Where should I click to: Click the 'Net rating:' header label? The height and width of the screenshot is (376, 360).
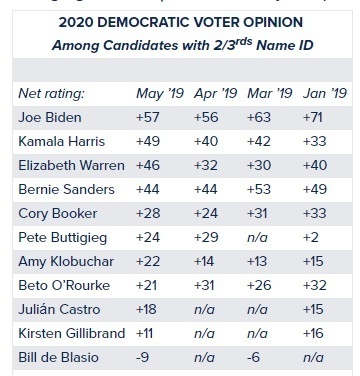[x=51, y=94]
